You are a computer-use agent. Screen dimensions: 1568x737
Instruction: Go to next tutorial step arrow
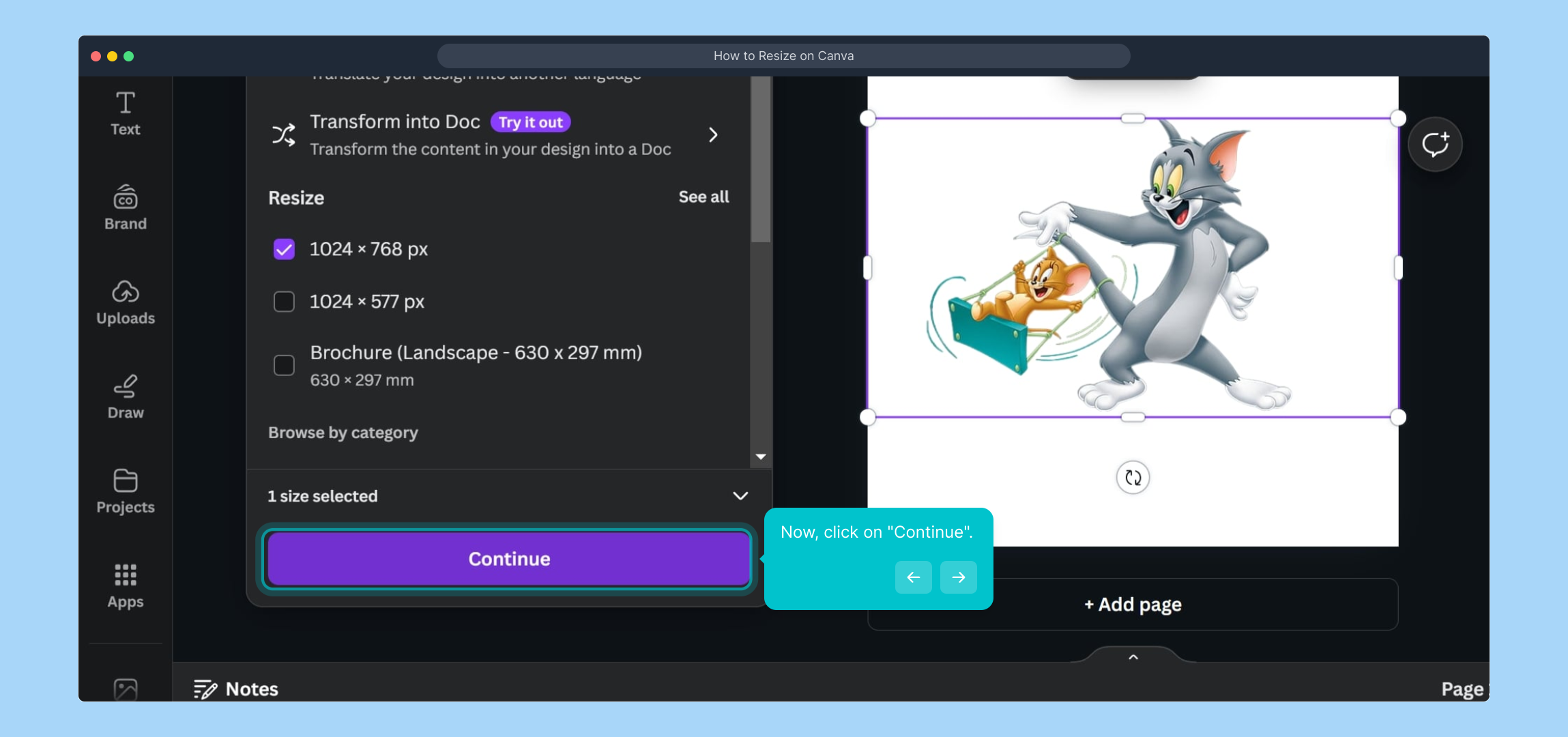click(x=958, y=577)
